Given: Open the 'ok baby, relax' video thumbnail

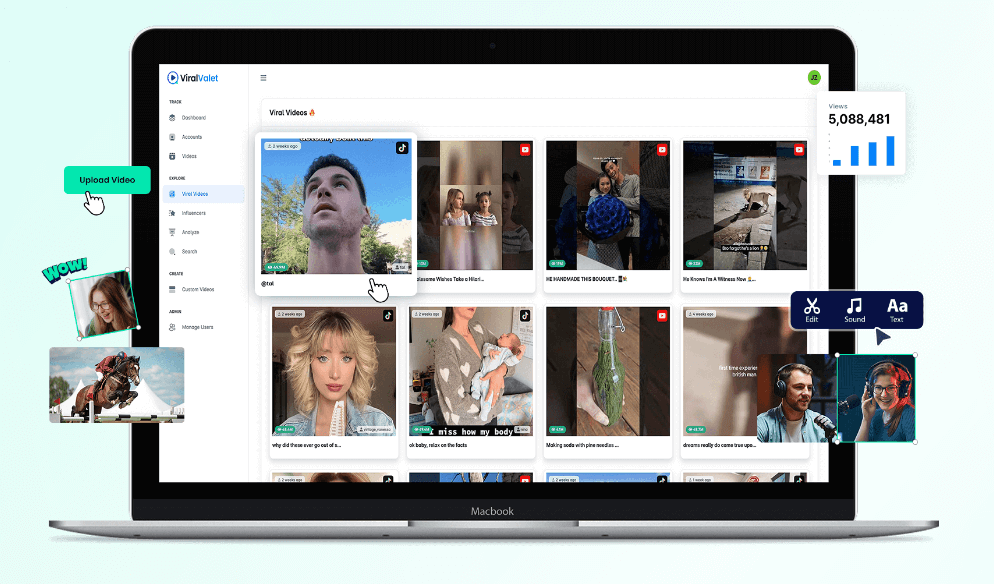Looking at the screenshot, I should pos(471,372).
